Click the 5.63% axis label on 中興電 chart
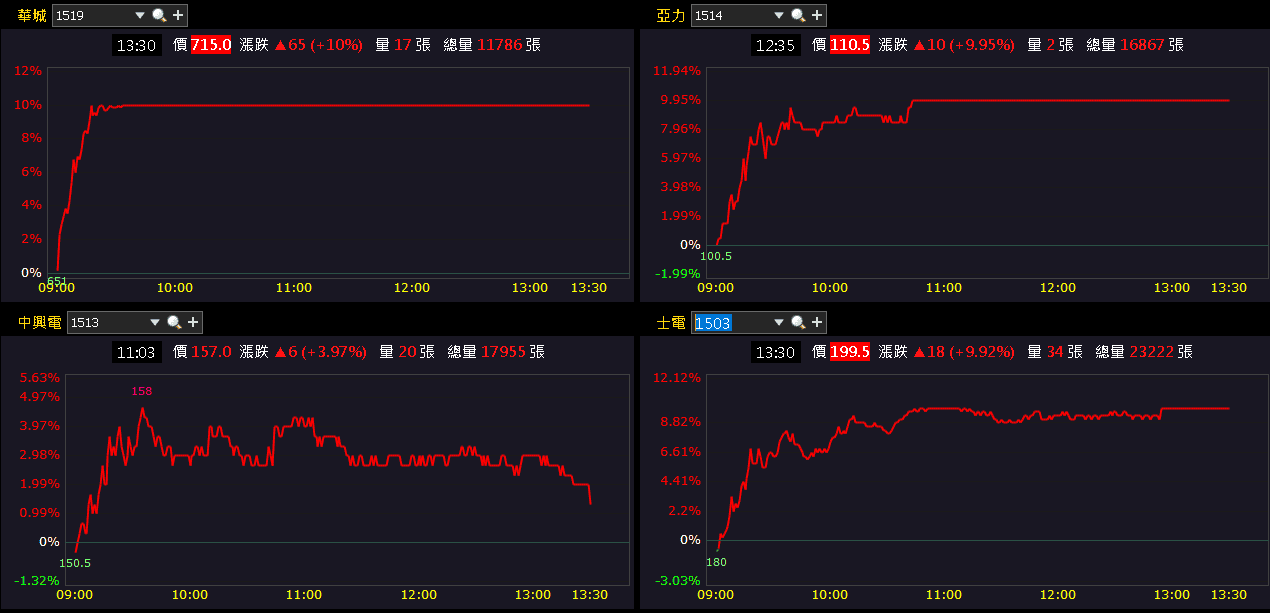Viewport: 1270px width, 613px height. [x=40, y=377]
